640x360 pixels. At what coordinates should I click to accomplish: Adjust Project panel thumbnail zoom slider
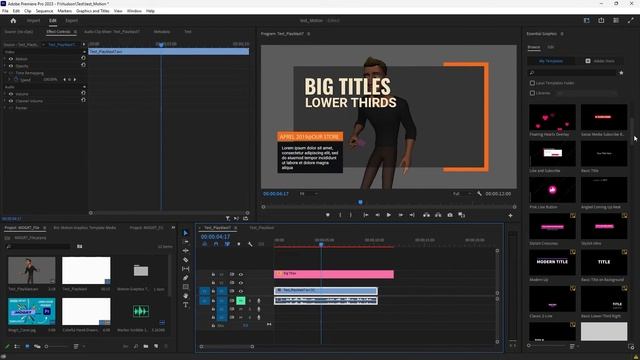pos(57,347)
